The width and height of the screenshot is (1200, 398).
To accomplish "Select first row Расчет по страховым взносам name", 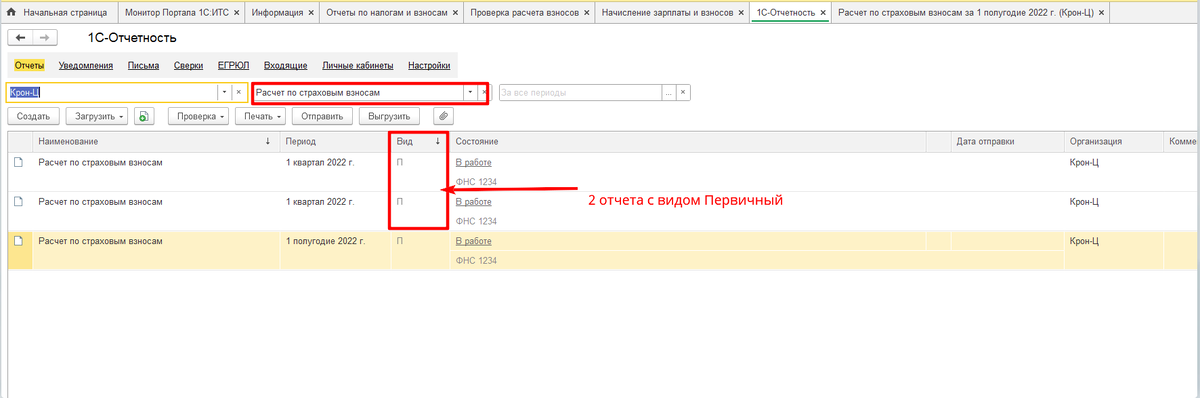I will 100,162.
